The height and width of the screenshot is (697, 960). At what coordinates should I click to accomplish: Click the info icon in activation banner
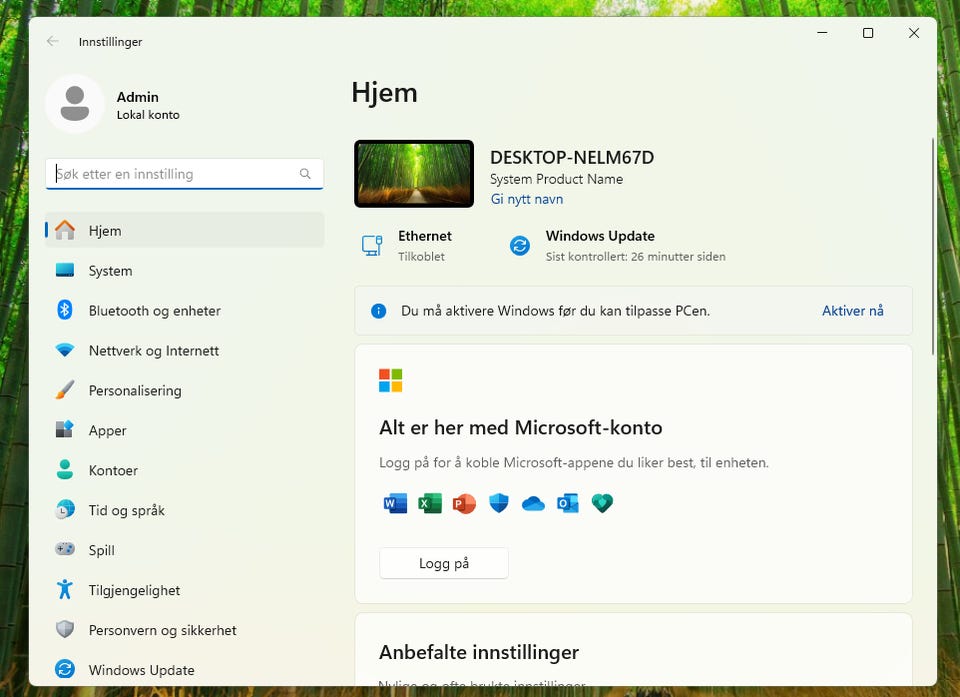pyautogui.click(x=379, y=311)
